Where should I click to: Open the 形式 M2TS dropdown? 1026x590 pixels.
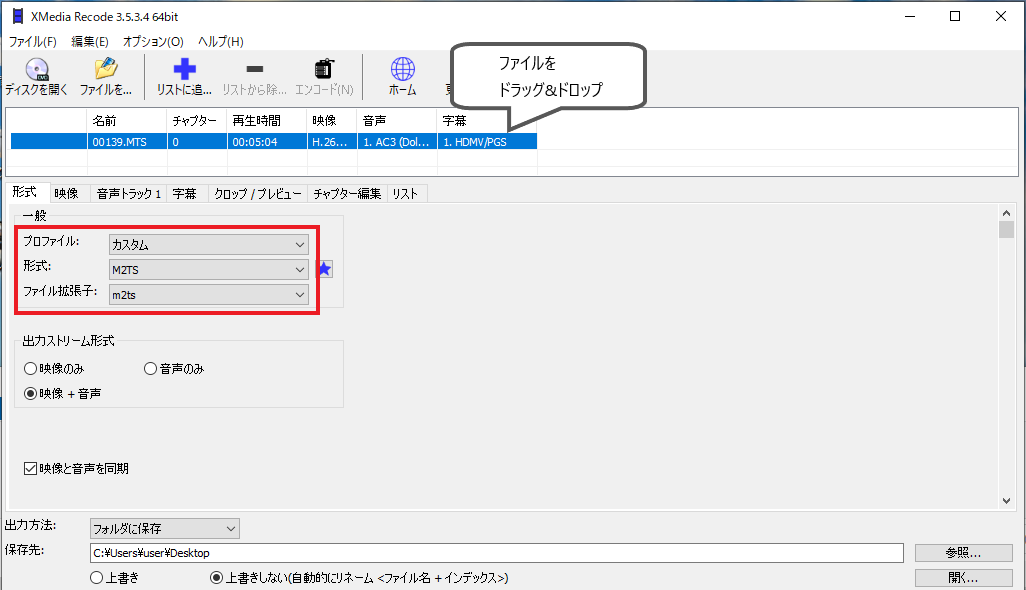pos(209,269)
